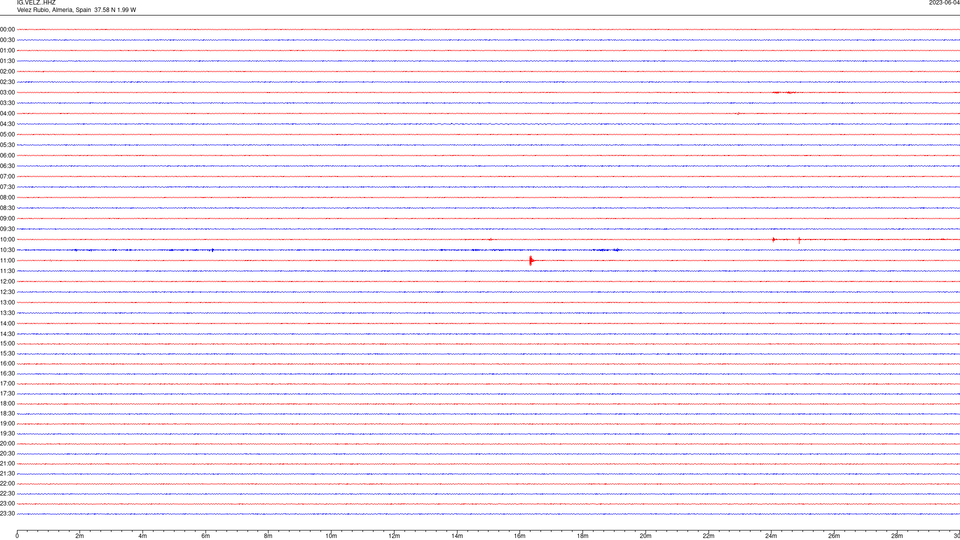The image size is (960, 540).
Task: Click the 02:30 time label
Action: pyautogui.click(x=7, y=82)
